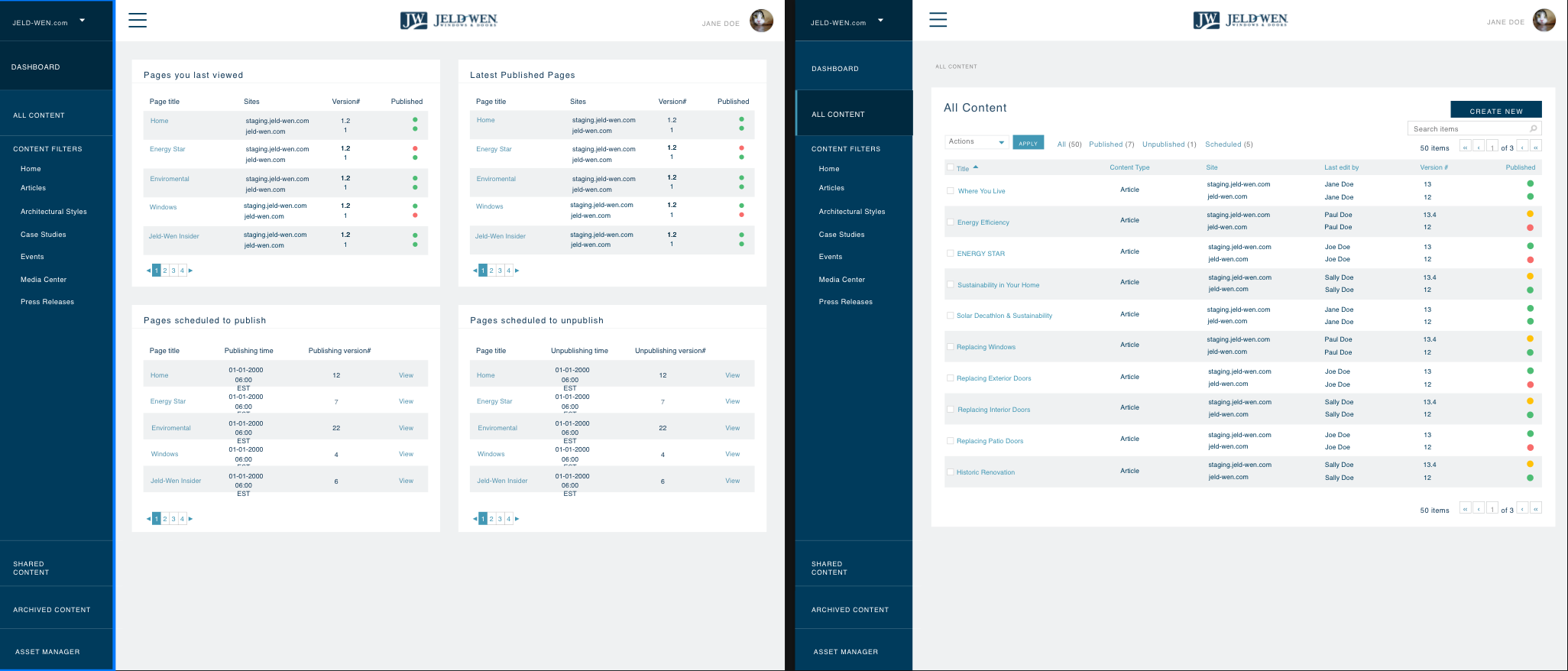Click View for Windows in Pages scheduled to unpublish
1568x671 pixels.
pos(732,454)
